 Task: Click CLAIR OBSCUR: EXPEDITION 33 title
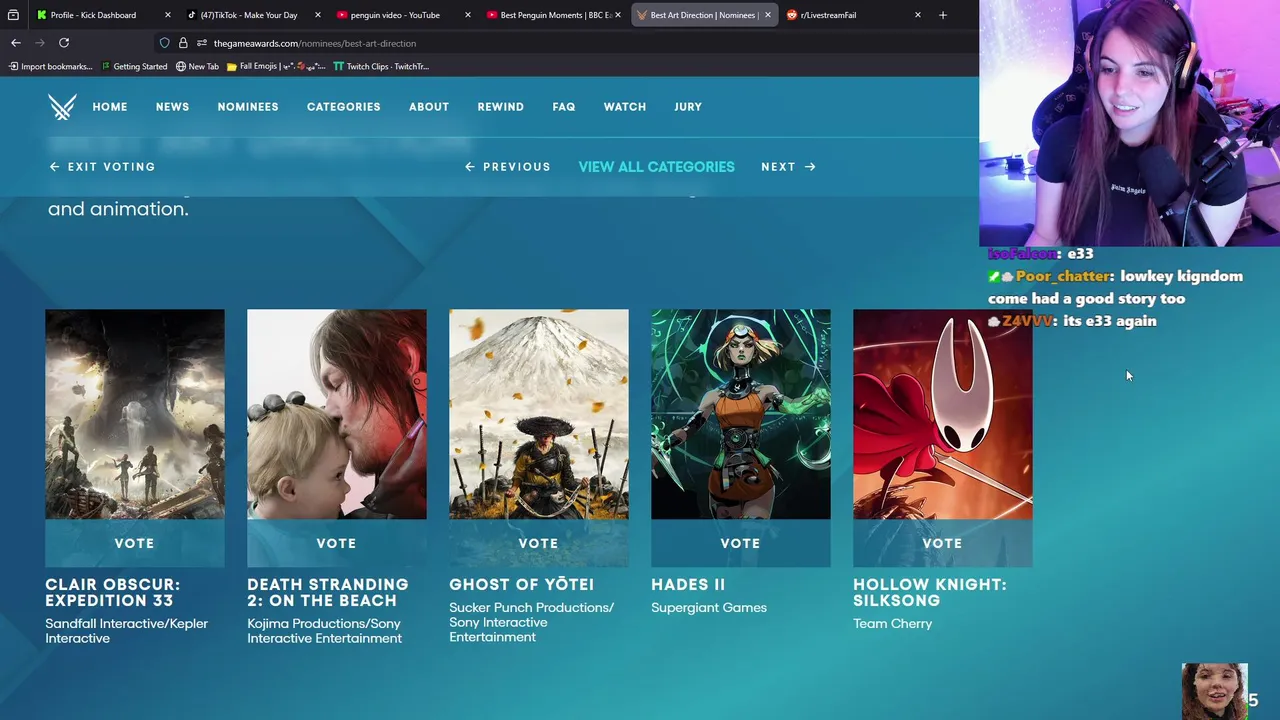click(113, 592)
